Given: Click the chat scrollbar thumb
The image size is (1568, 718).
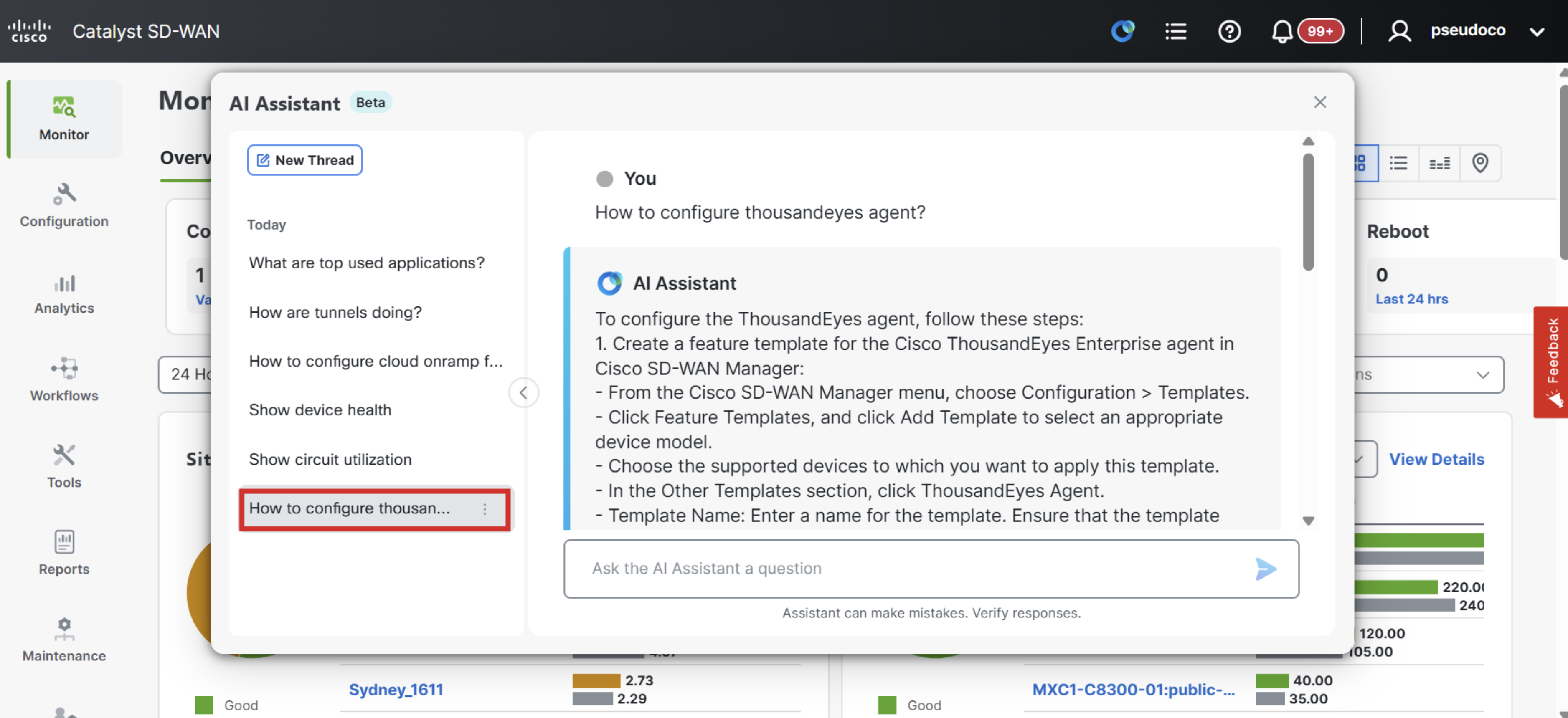Looking at the screenshot, I should [1308, 212].
